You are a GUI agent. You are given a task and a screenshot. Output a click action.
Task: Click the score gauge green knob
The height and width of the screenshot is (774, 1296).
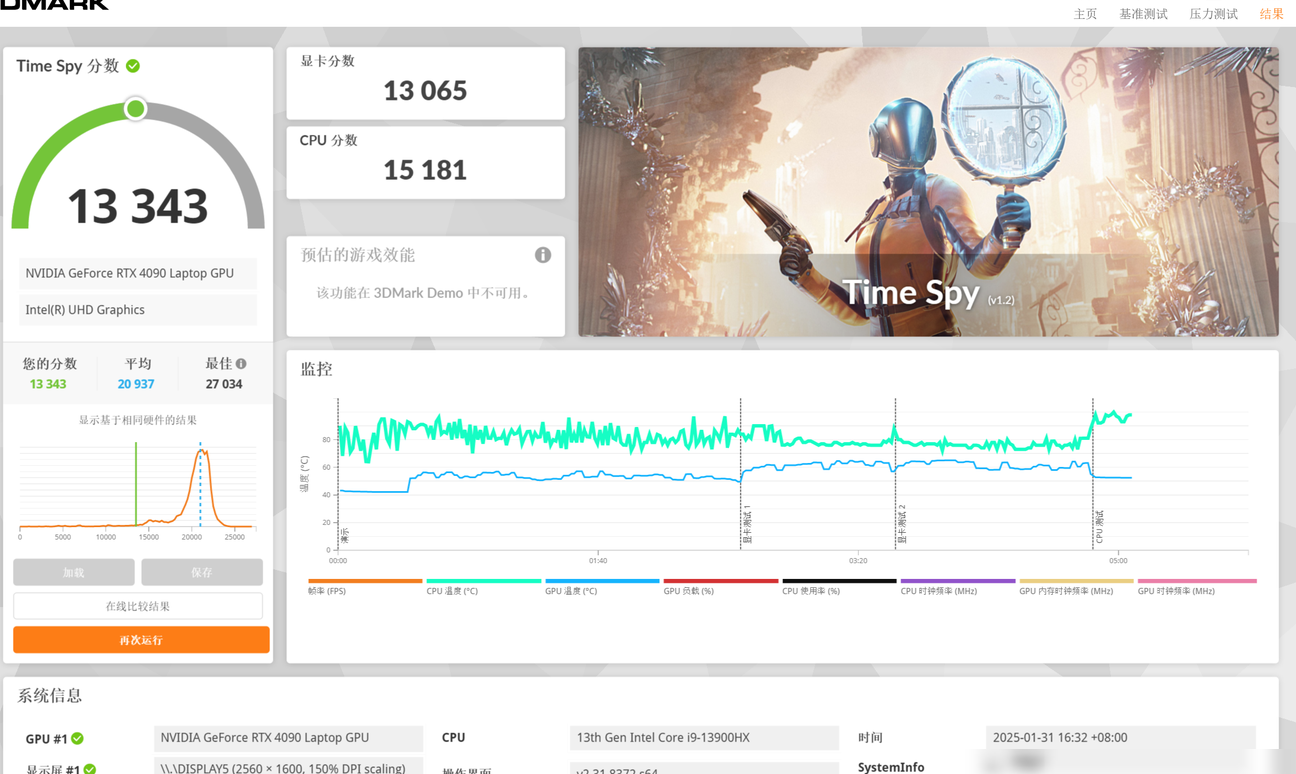coord(136,108)
